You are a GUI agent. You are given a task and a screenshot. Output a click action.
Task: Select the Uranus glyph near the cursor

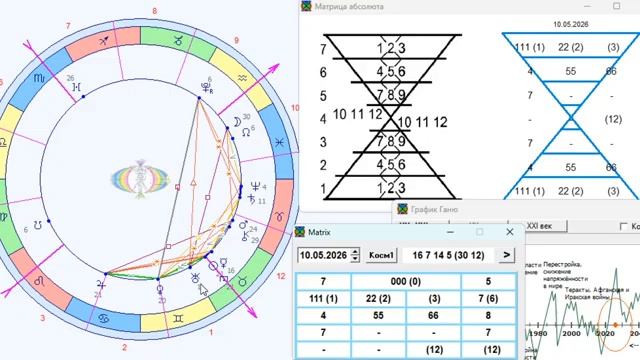click(196, 278)
